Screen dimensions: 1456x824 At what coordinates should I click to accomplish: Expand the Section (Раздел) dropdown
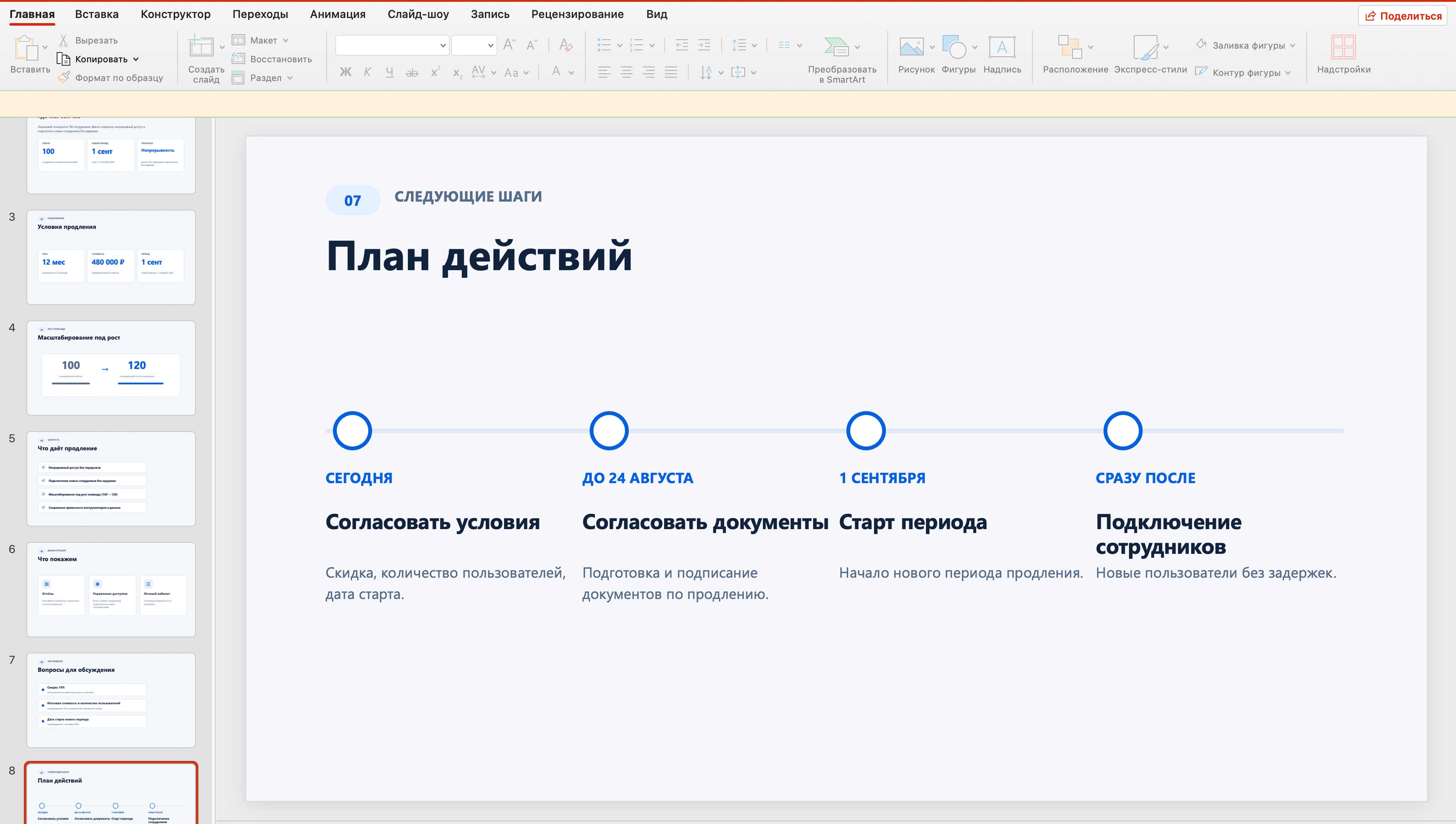tap(290, 78)
